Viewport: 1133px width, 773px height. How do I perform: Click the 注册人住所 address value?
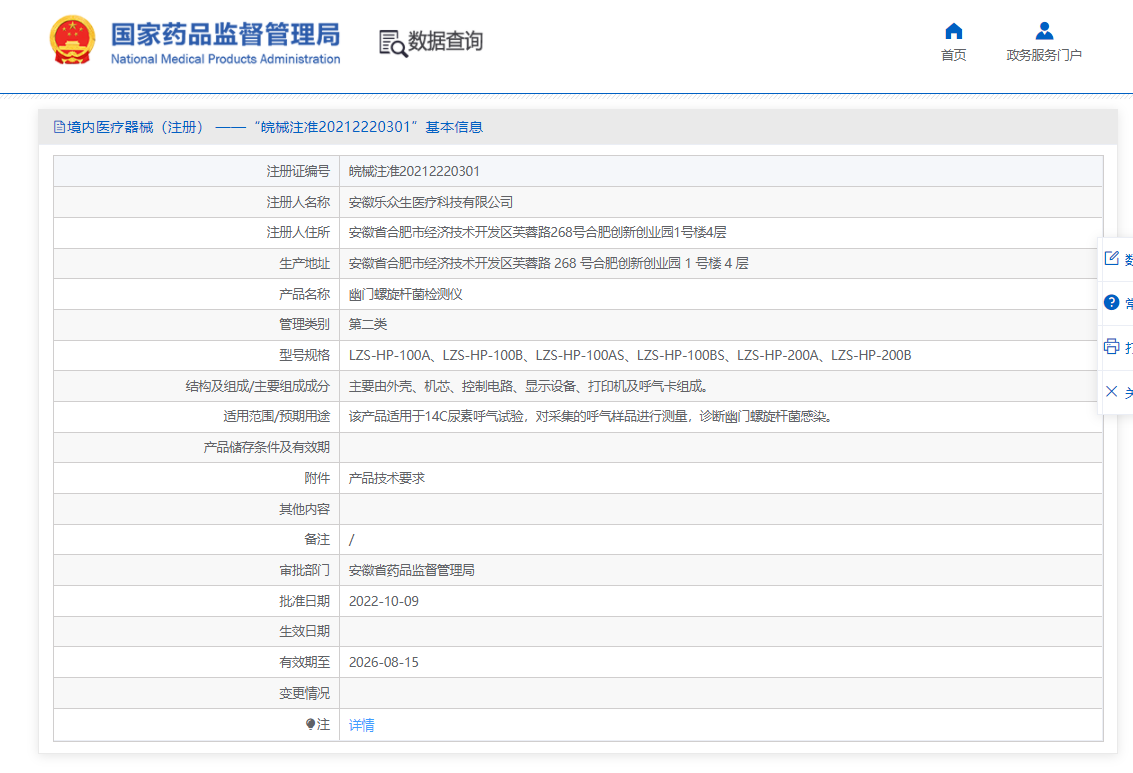point(538,233)
